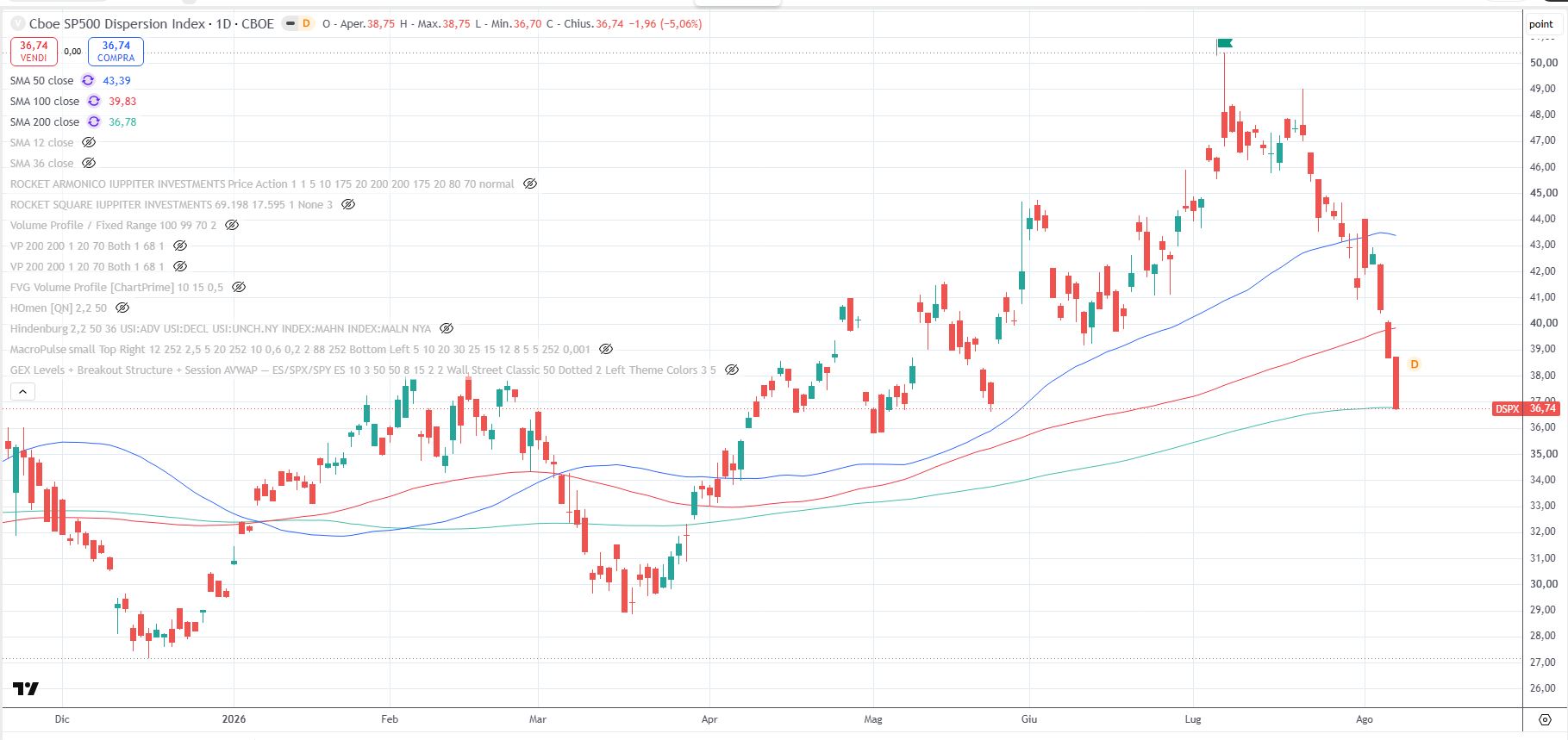The height and width of the screenshot is (740, 1568).
Task: Click the 'Dic' label on the time axis
Action: pyautogui.click(x=61, y=718)
